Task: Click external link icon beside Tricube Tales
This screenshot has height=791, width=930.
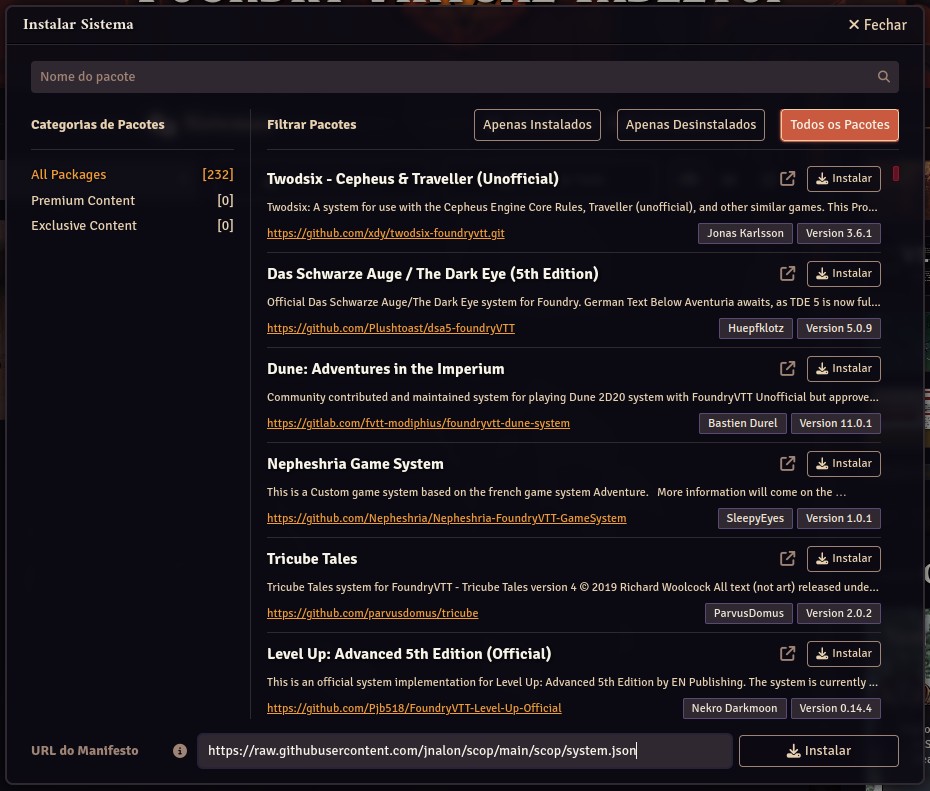Action: [787, 559]
